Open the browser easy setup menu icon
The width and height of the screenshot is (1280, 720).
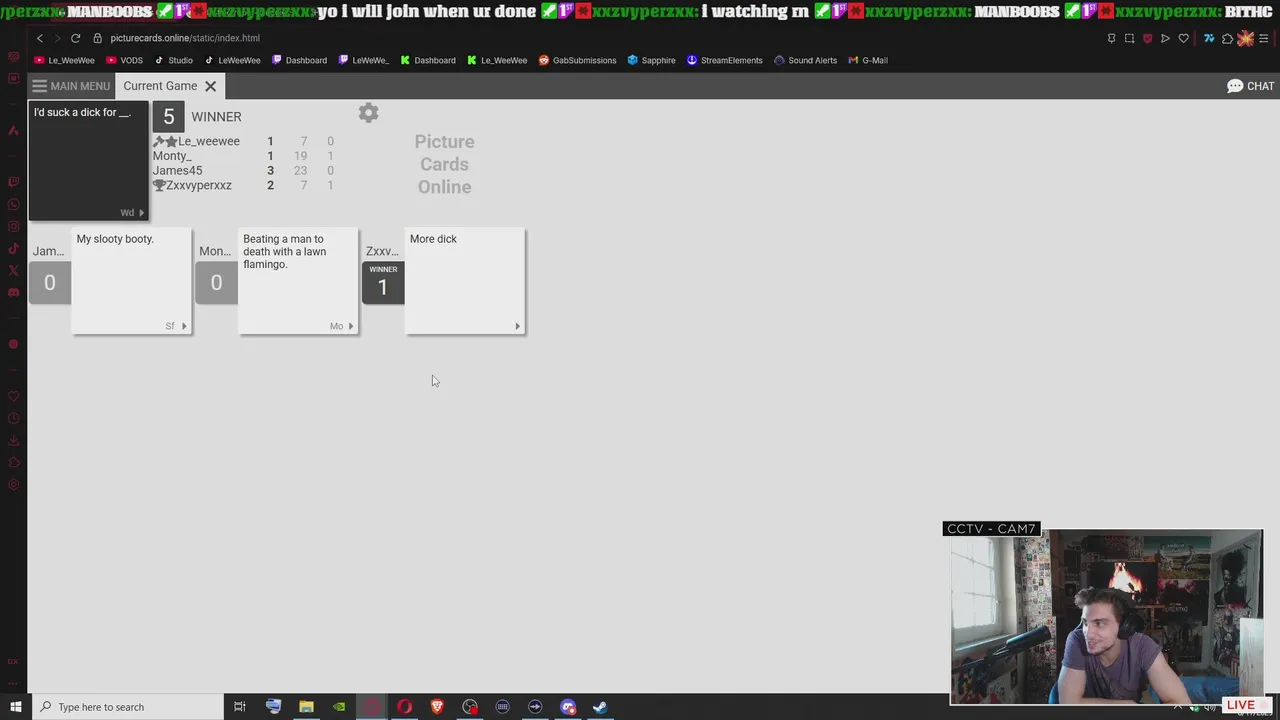[x=1264, y=38]
